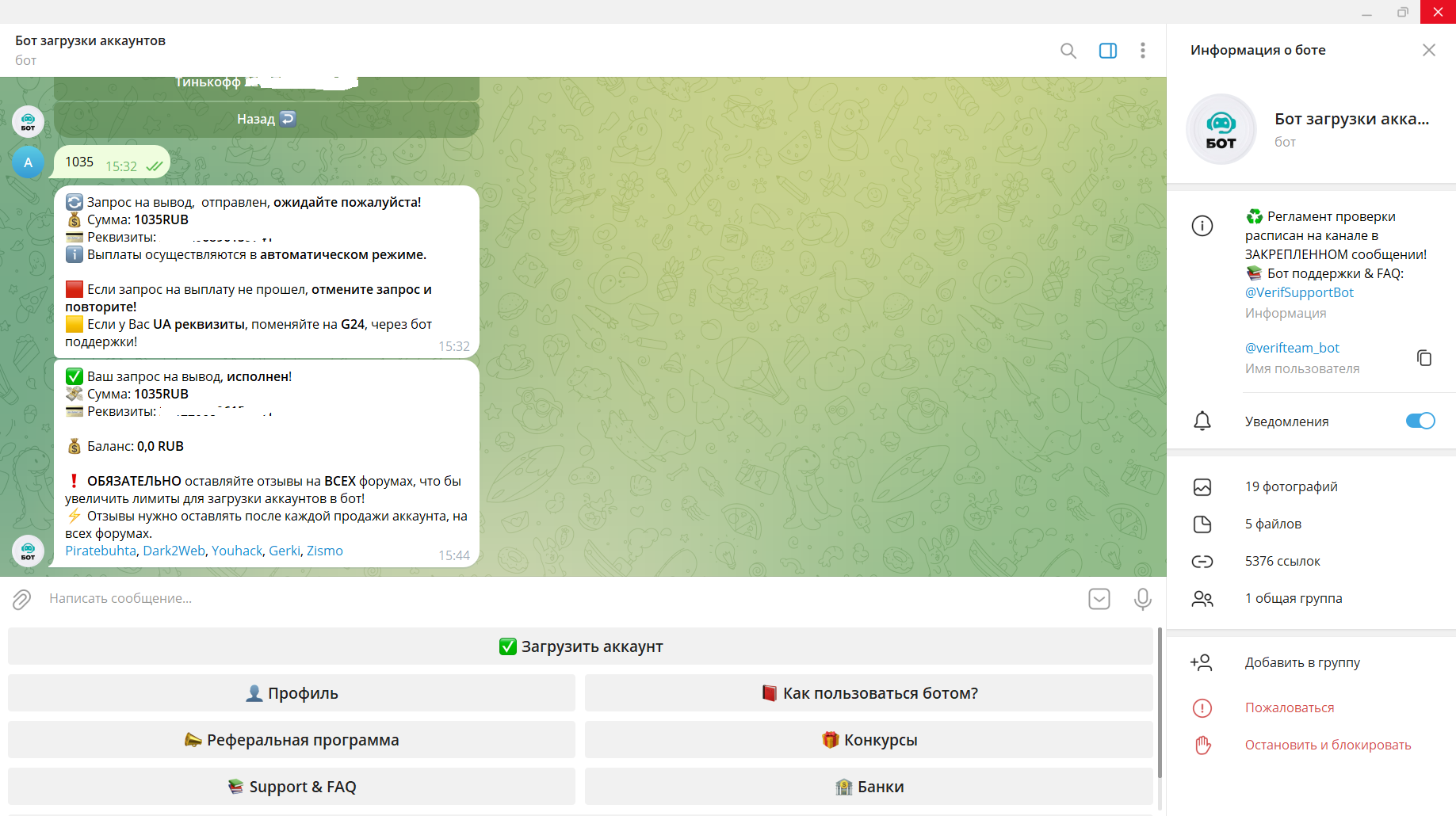Open the three-dot chat menu
1456x816 pixels.
[x=1142, y=51]
